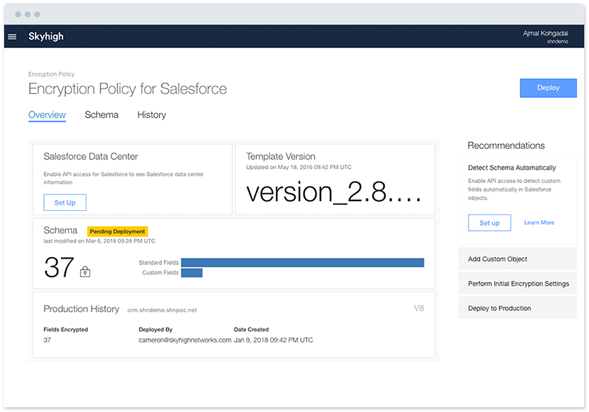This screenshot has height=412, width=589.
Task: Click the Date Created column label
Action: [251, 329]
